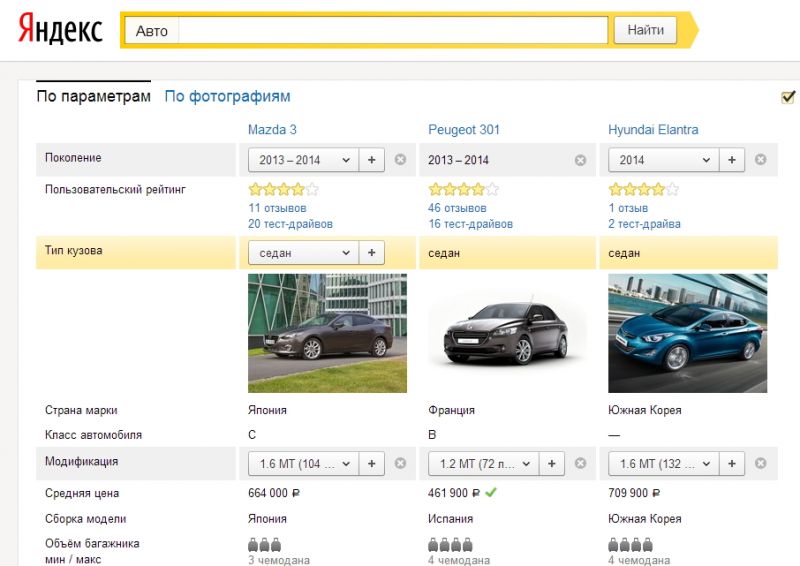Click the Пользовательский рейтинг row label
The image size is (800, 566).
tap(115, 189)
